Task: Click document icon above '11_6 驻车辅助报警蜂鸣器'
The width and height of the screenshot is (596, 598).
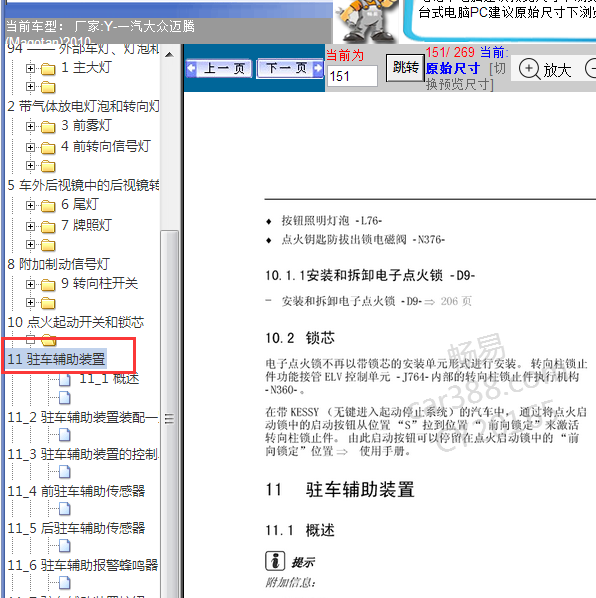Action: 65,545
